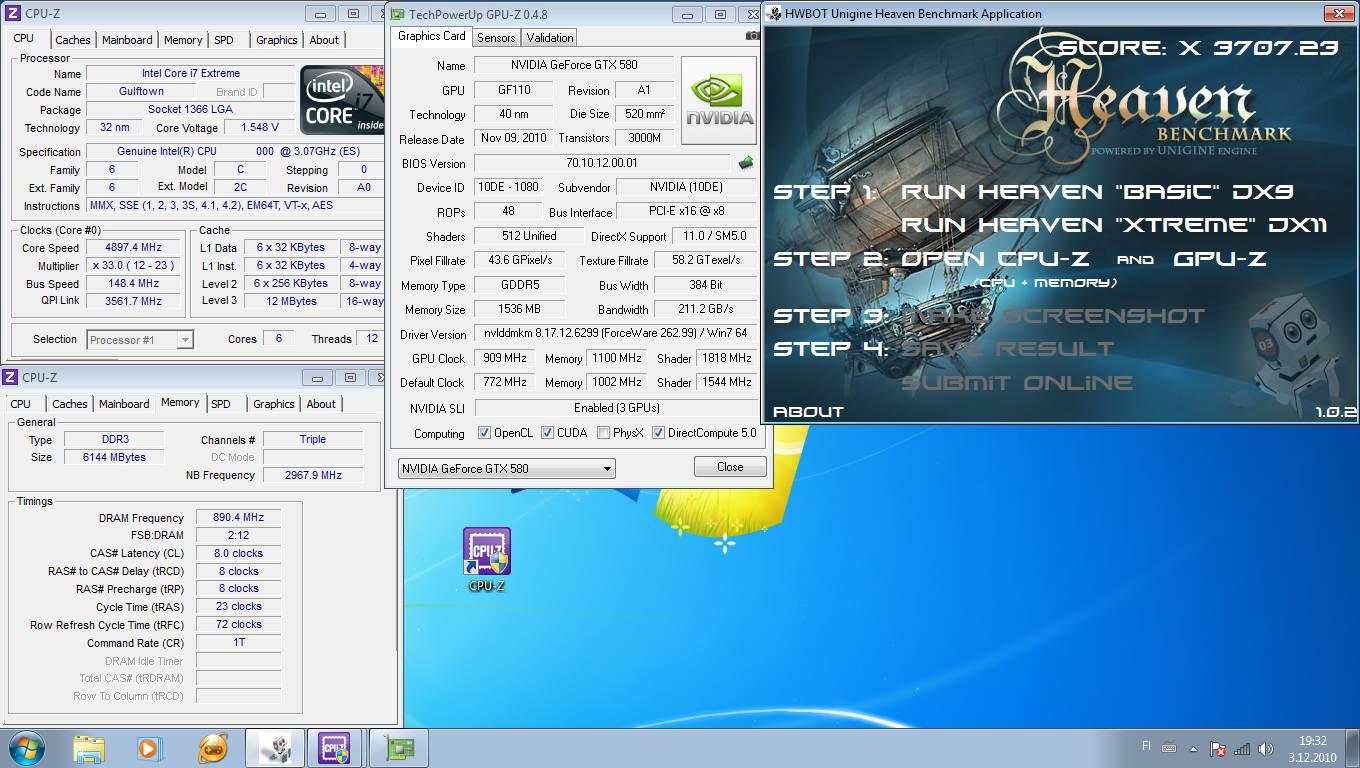The width and height of the screenshot is (1360, 768).
Task: Switch to Caches tab in top CPU-Z
Action: pyautogui.click(x=72, y=40)
